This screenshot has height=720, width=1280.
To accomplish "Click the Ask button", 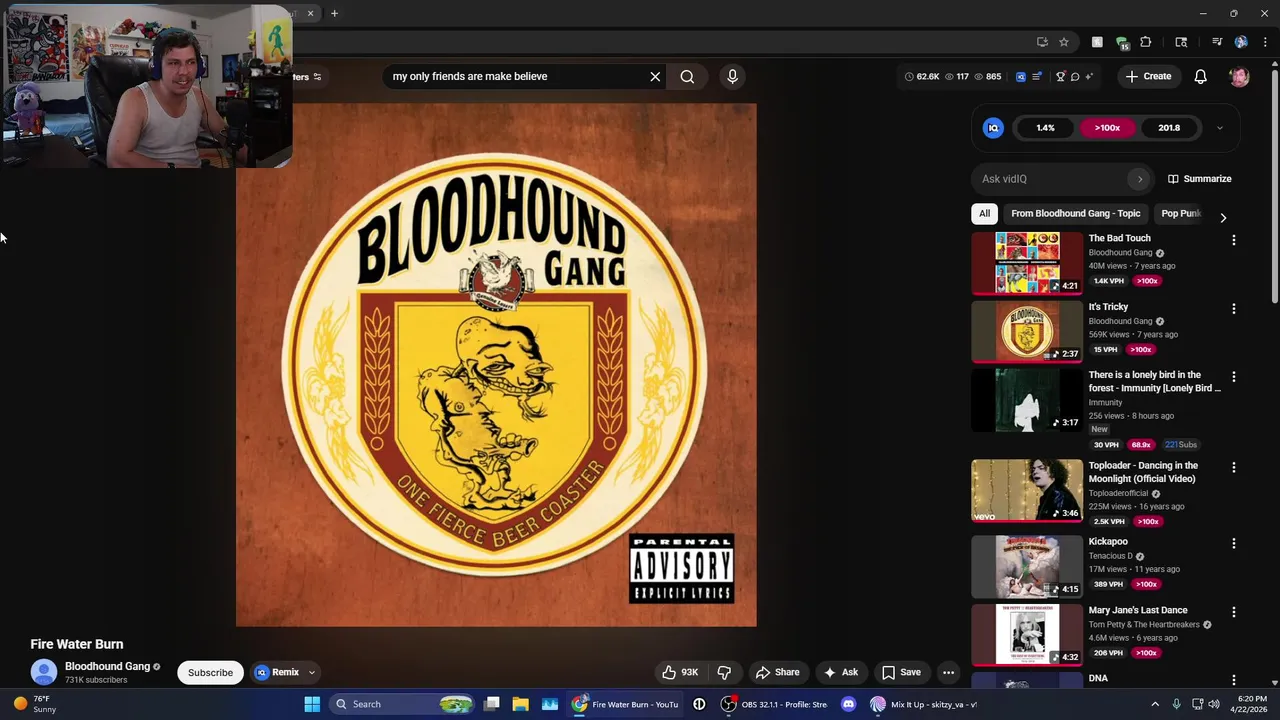I will 840,672.
